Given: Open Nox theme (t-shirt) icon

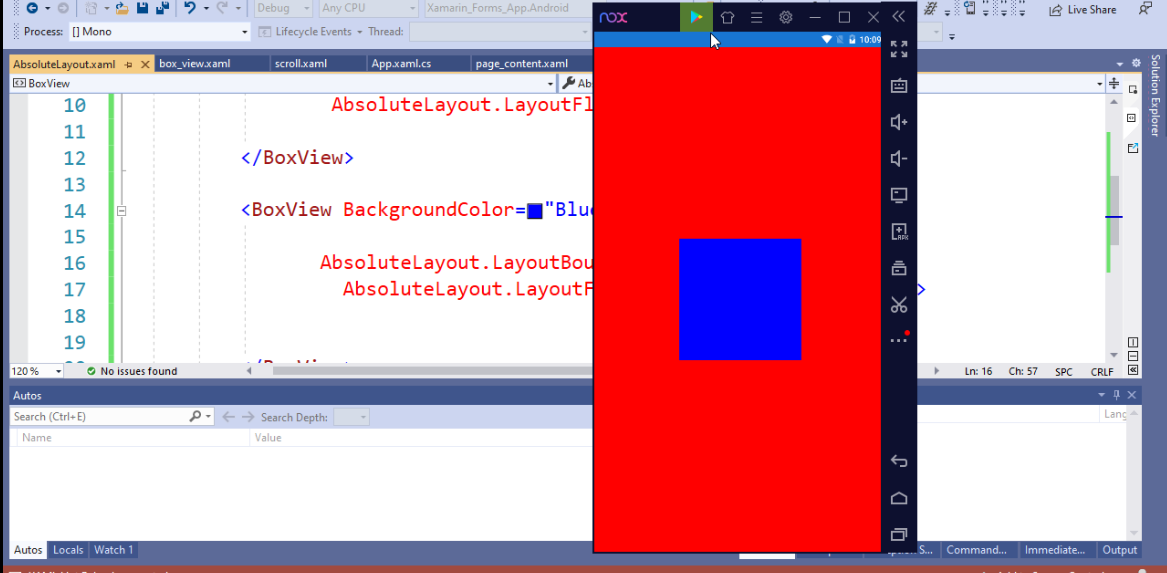Looking at the screenshot, I should 727,17.
